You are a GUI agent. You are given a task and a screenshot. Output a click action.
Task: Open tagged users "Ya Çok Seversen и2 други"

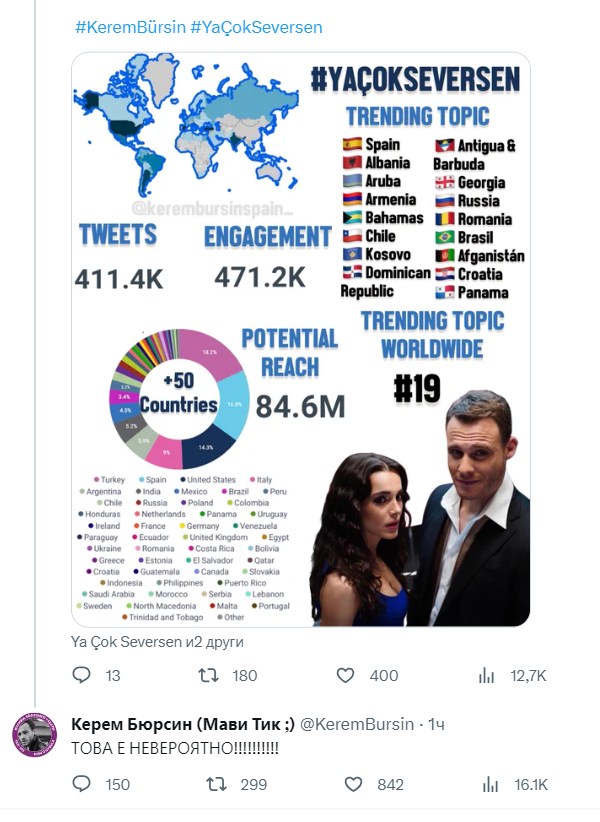[157, 642]
